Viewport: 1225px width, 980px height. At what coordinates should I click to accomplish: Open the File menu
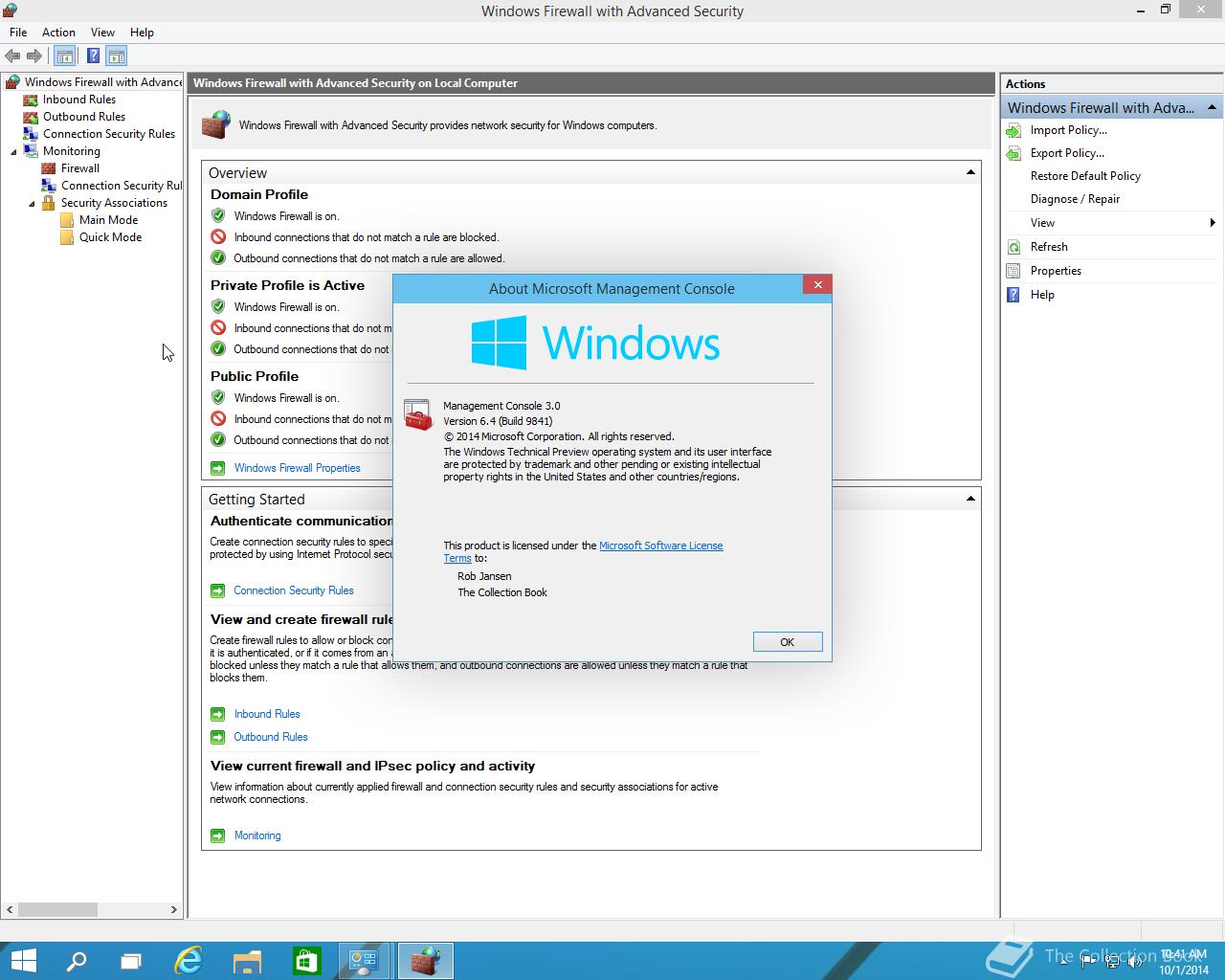[18, 33]
